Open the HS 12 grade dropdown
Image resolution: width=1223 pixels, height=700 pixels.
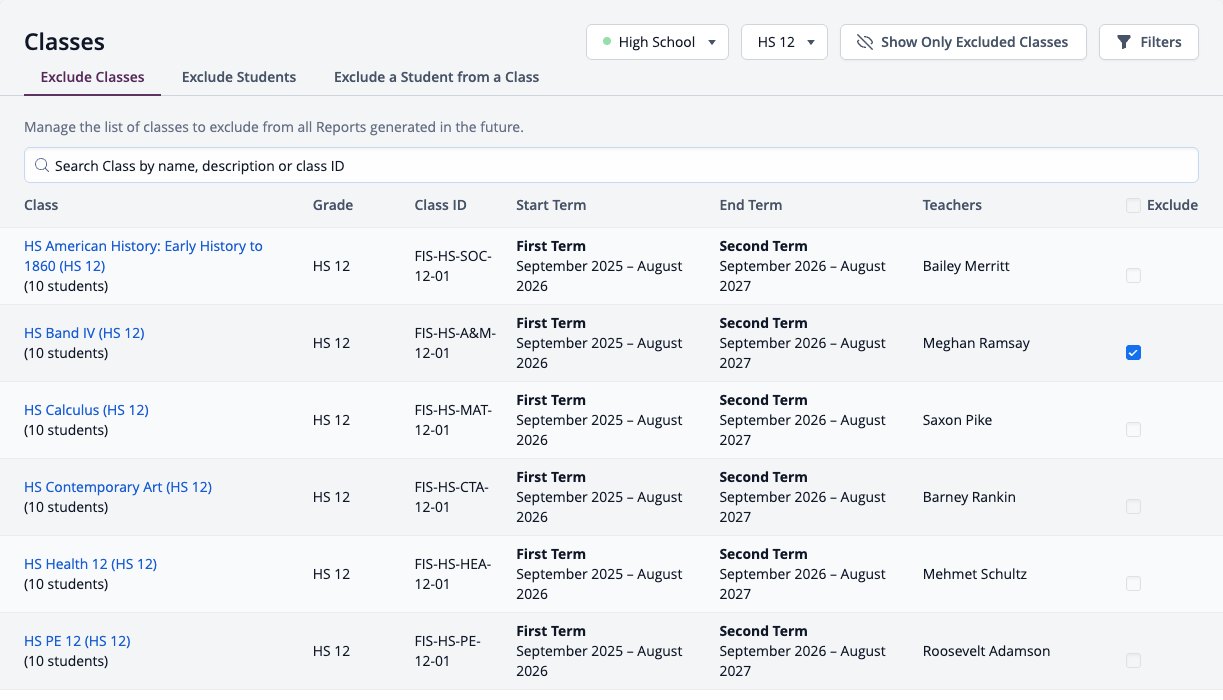coord(784,42)
